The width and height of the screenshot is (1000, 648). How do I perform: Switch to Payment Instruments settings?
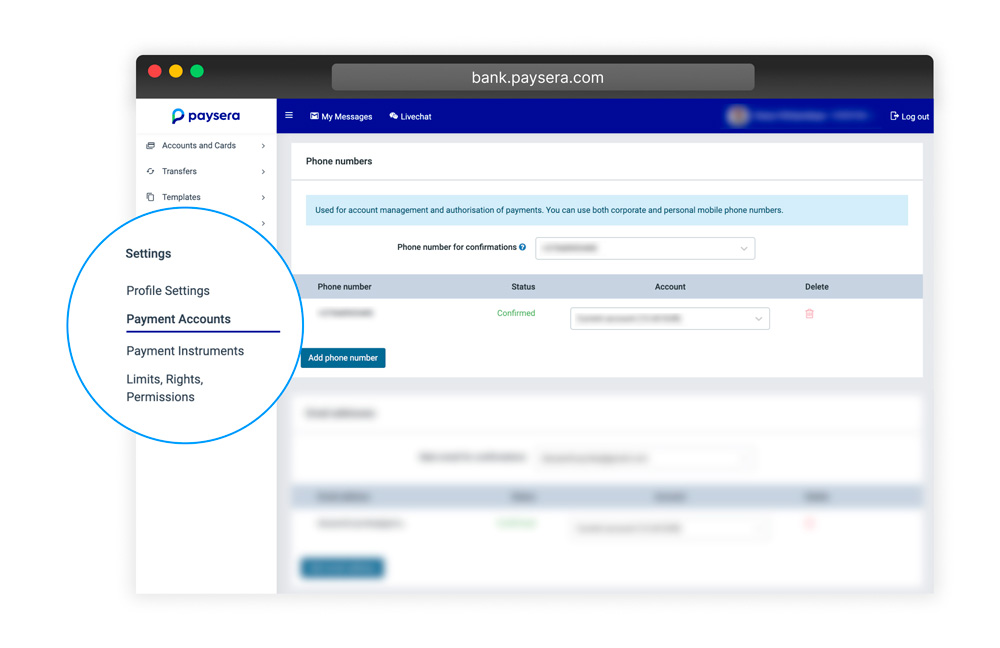[184, 351]
